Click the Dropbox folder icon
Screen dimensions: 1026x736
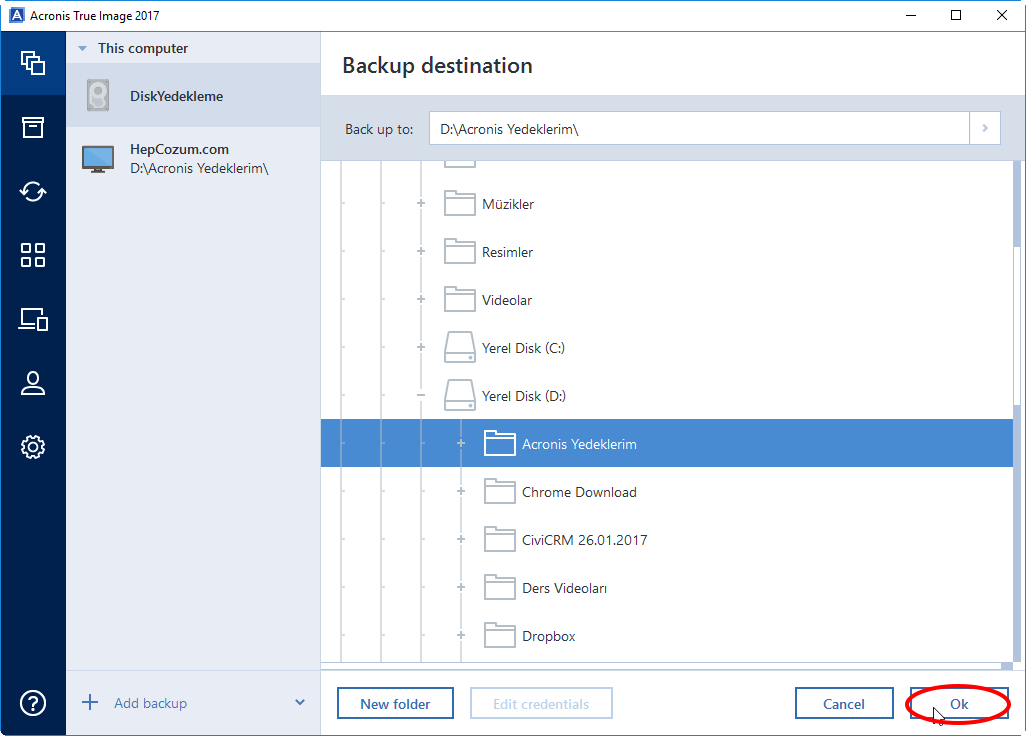(x=499, y=635)
